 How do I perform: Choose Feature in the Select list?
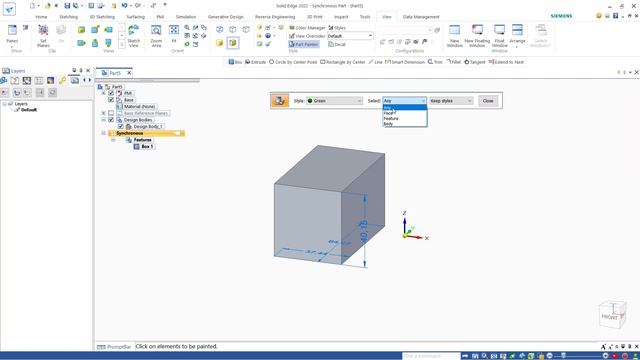click(404, 118)
